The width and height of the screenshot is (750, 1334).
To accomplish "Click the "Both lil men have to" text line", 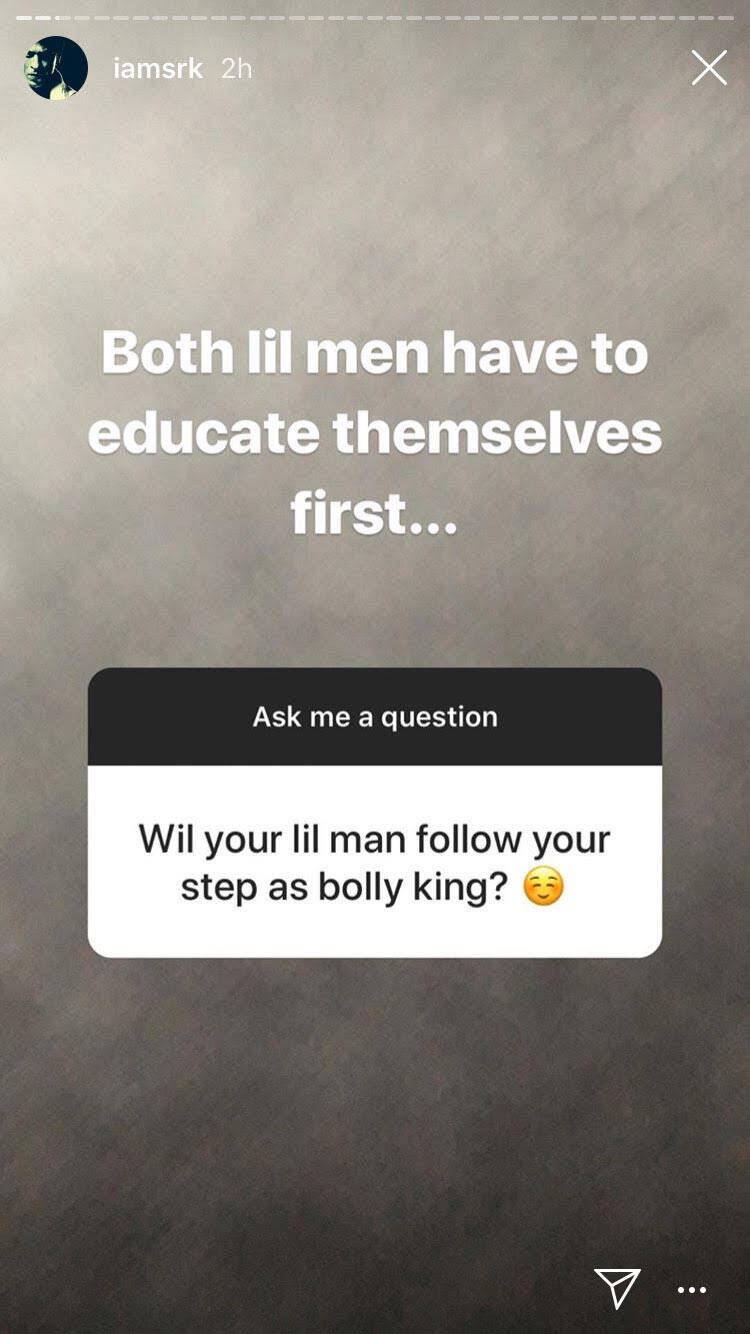I will [x=375, y=354].
